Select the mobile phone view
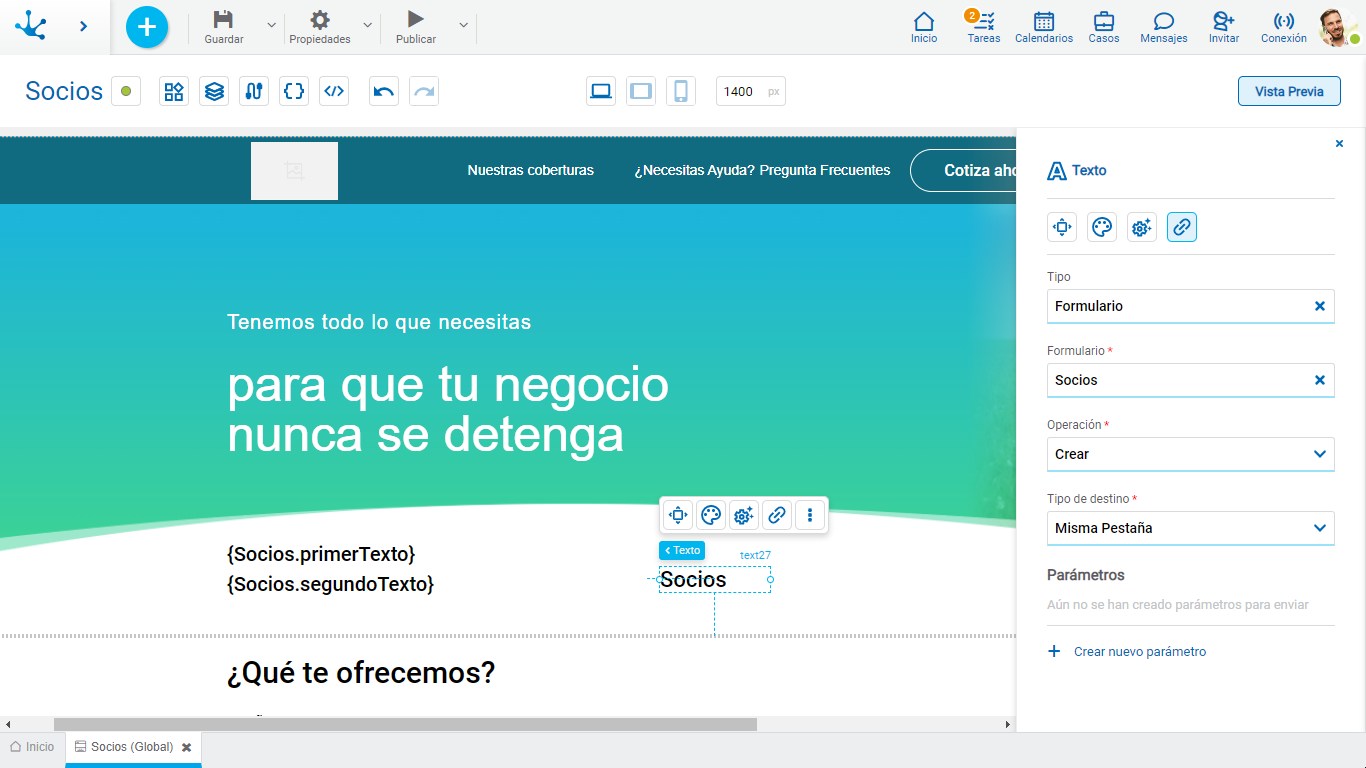This screenshot has width=1366, height=768. 681,91
